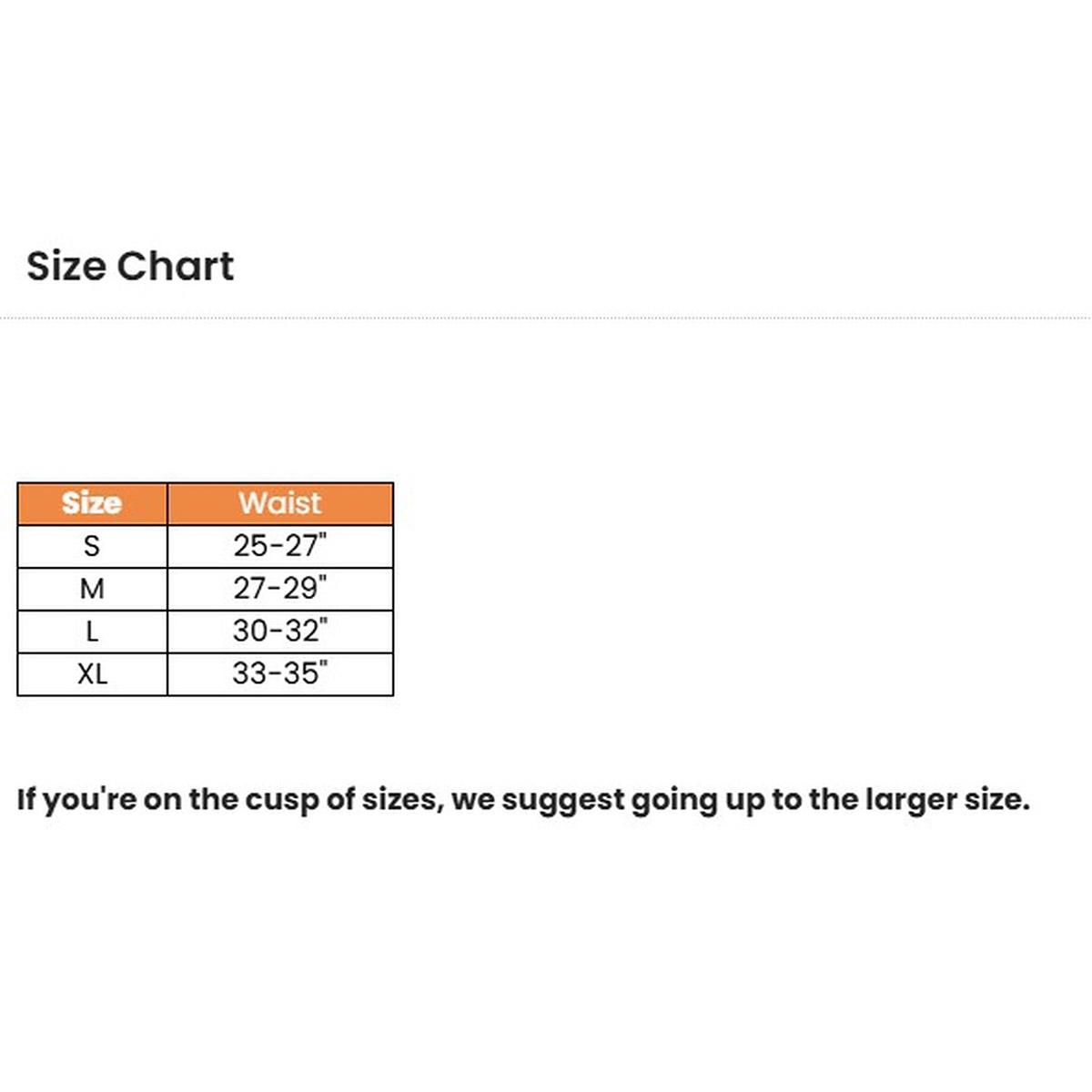This screenshot has width=1092, height=1092.
Task: Select the 25-27" waist value
Action: click(280, 546)
